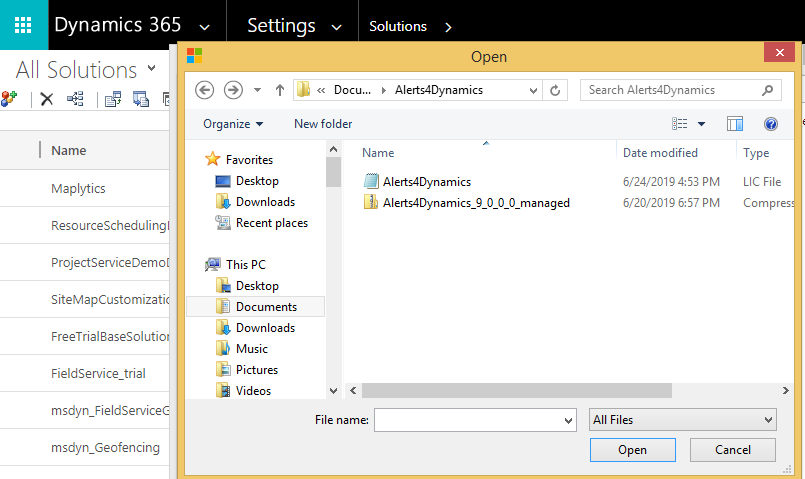The height and width of the screenshot is (479, 805).
Task: Open the Dynamics 365 app launcher grid
Action: coord(23,25)
